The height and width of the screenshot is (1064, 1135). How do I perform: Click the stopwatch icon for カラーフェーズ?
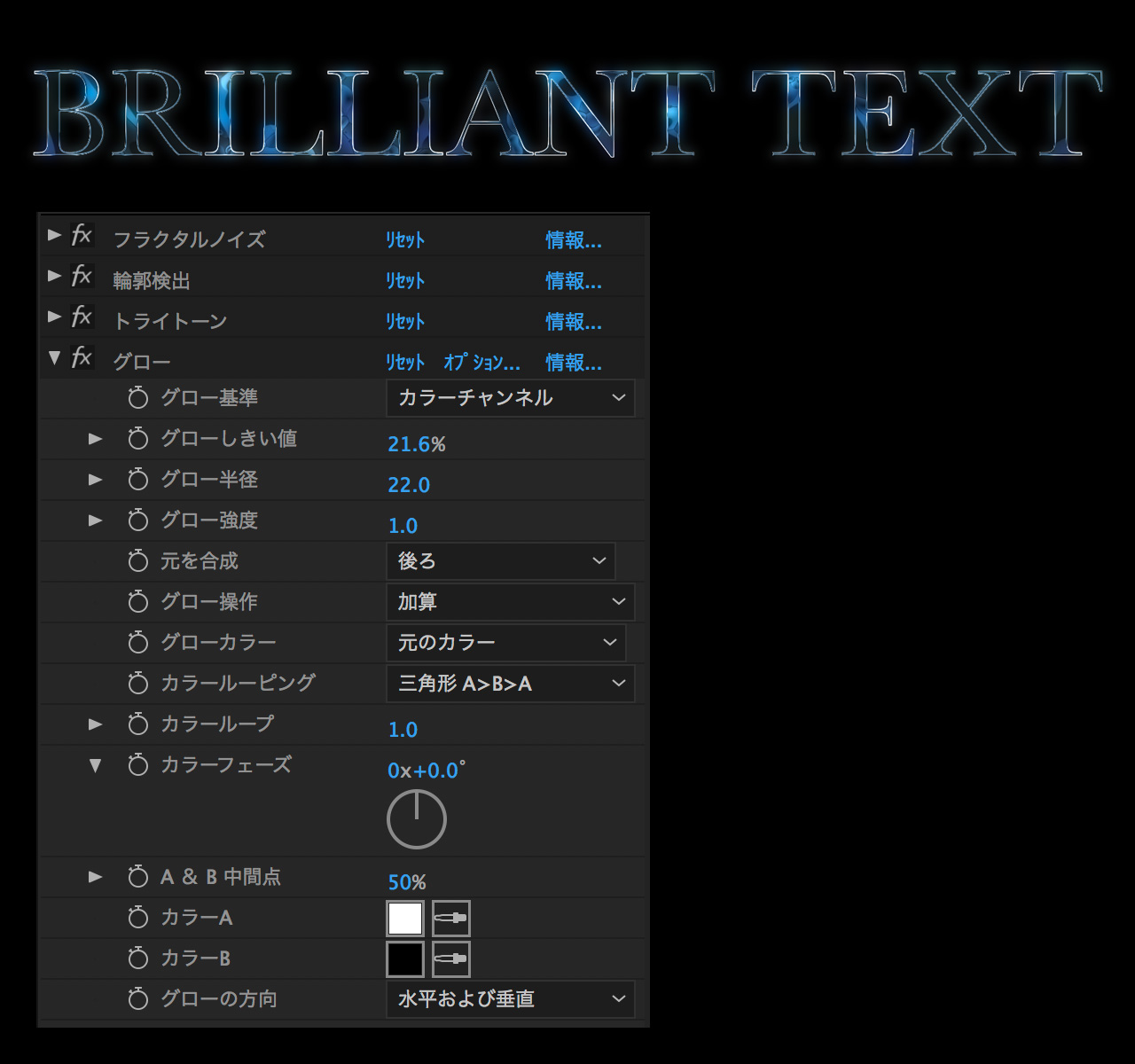click(x=137, y=765)
